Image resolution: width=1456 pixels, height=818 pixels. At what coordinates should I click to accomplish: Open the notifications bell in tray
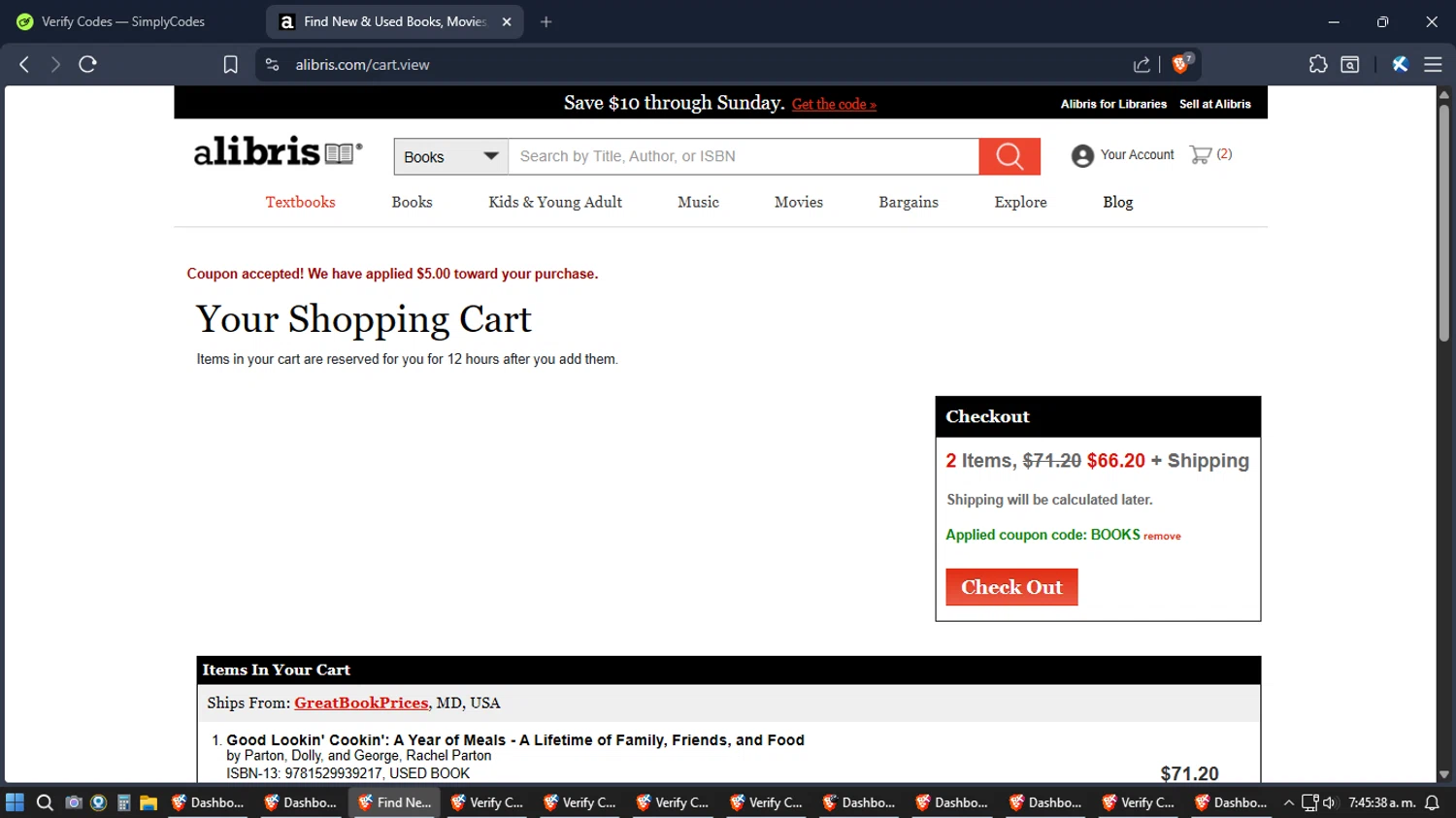tap(1432, 802)
